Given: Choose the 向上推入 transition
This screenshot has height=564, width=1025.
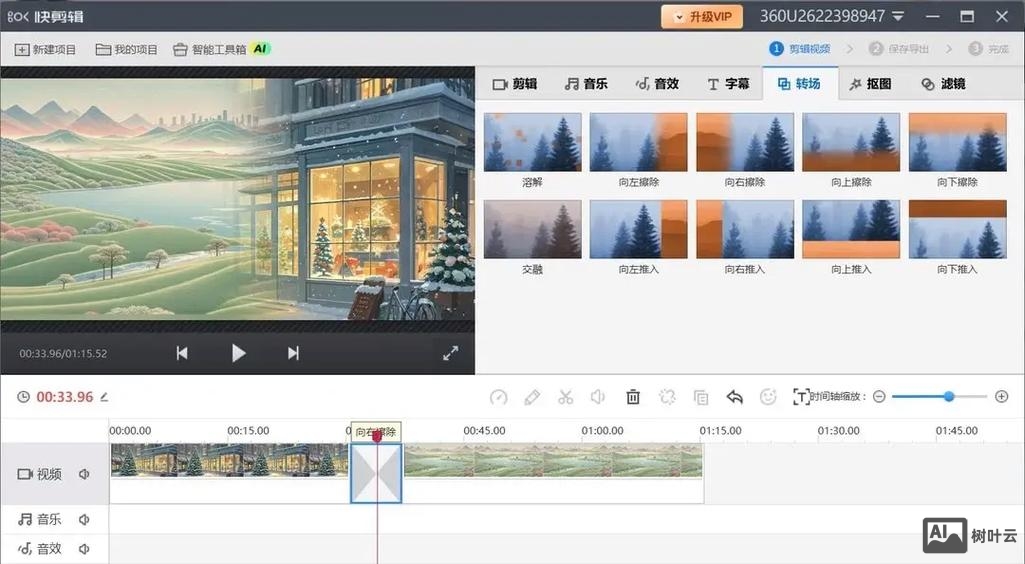Looking at the screenshot, I should pyautogui.click(x=851, y=229).
